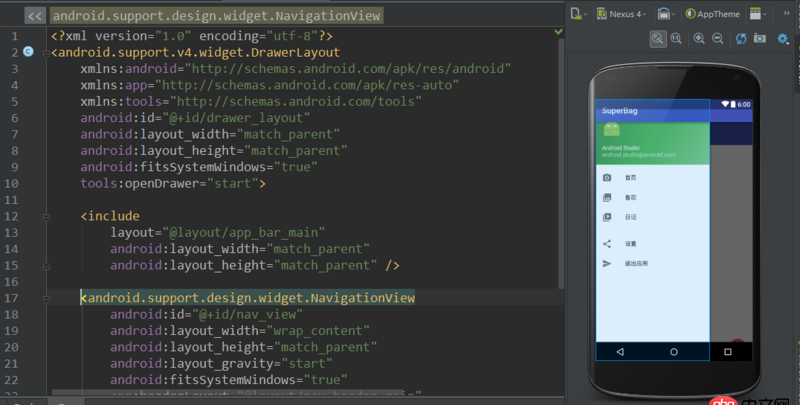
Task: Click the editor vertical scrollbar
Action: click(x=561, y=163)
